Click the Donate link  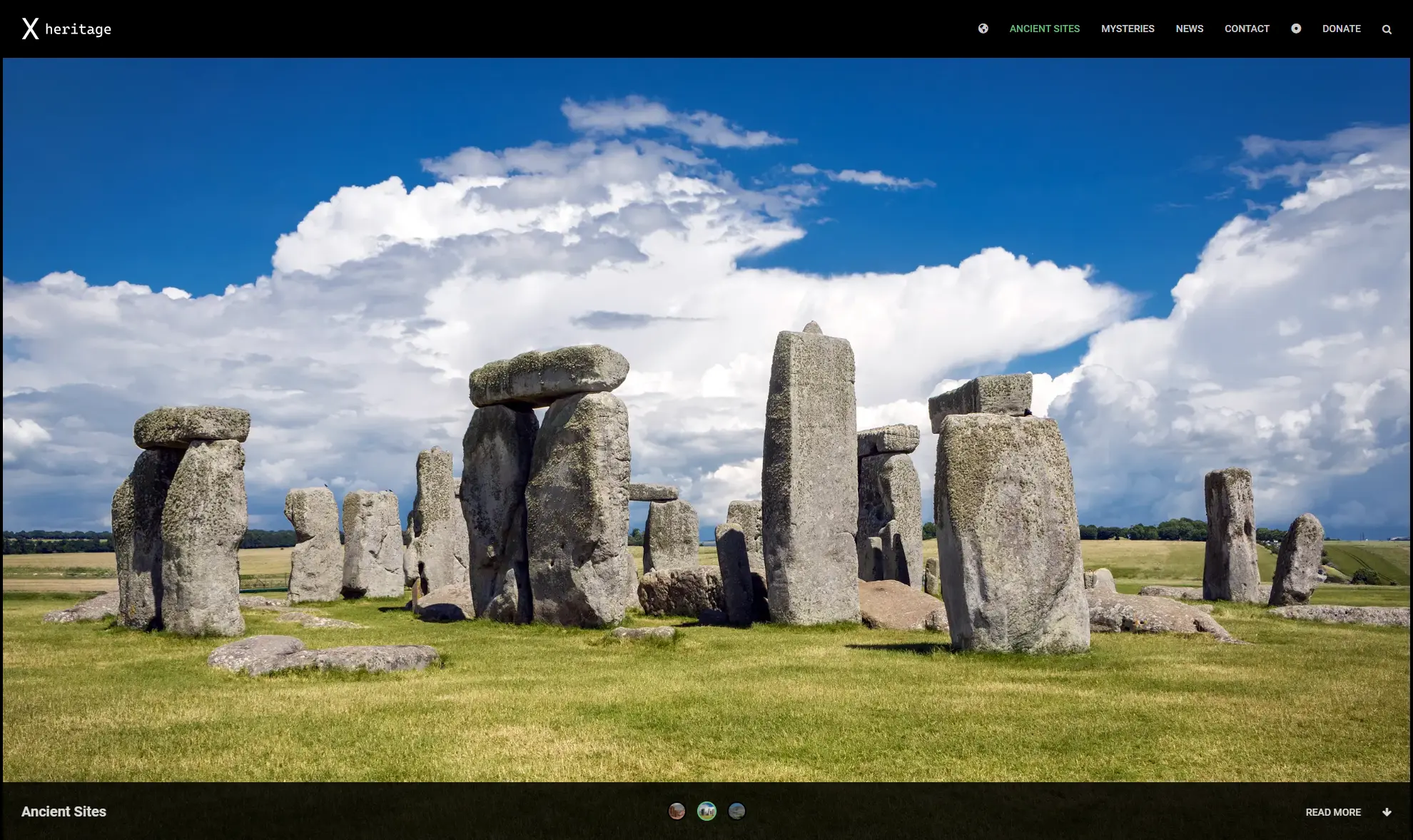pos(1341,29)
